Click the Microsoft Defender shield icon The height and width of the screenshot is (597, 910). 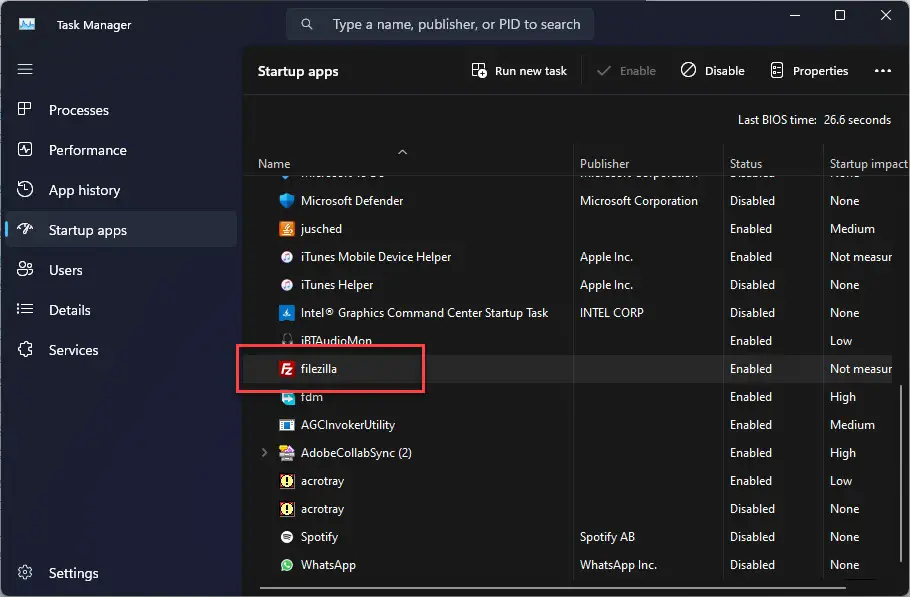[287, 201]
